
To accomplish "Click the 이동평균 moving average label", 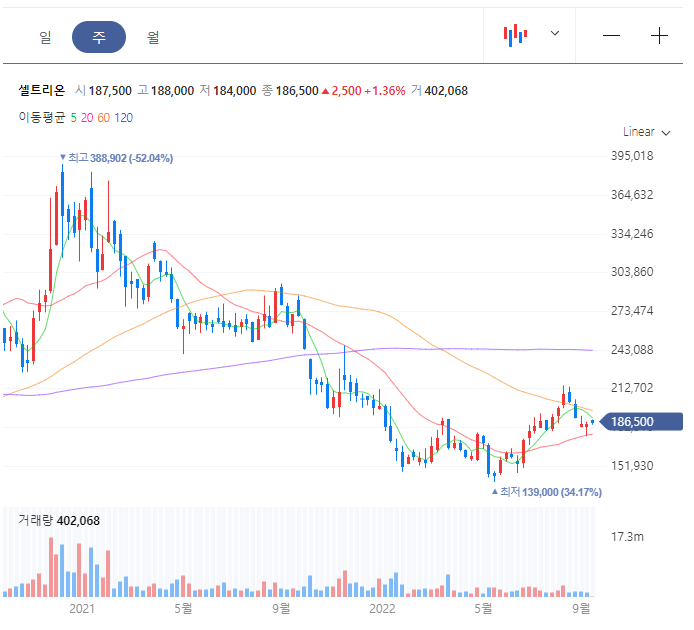I will pyautogui.click(x=42, y=117).
